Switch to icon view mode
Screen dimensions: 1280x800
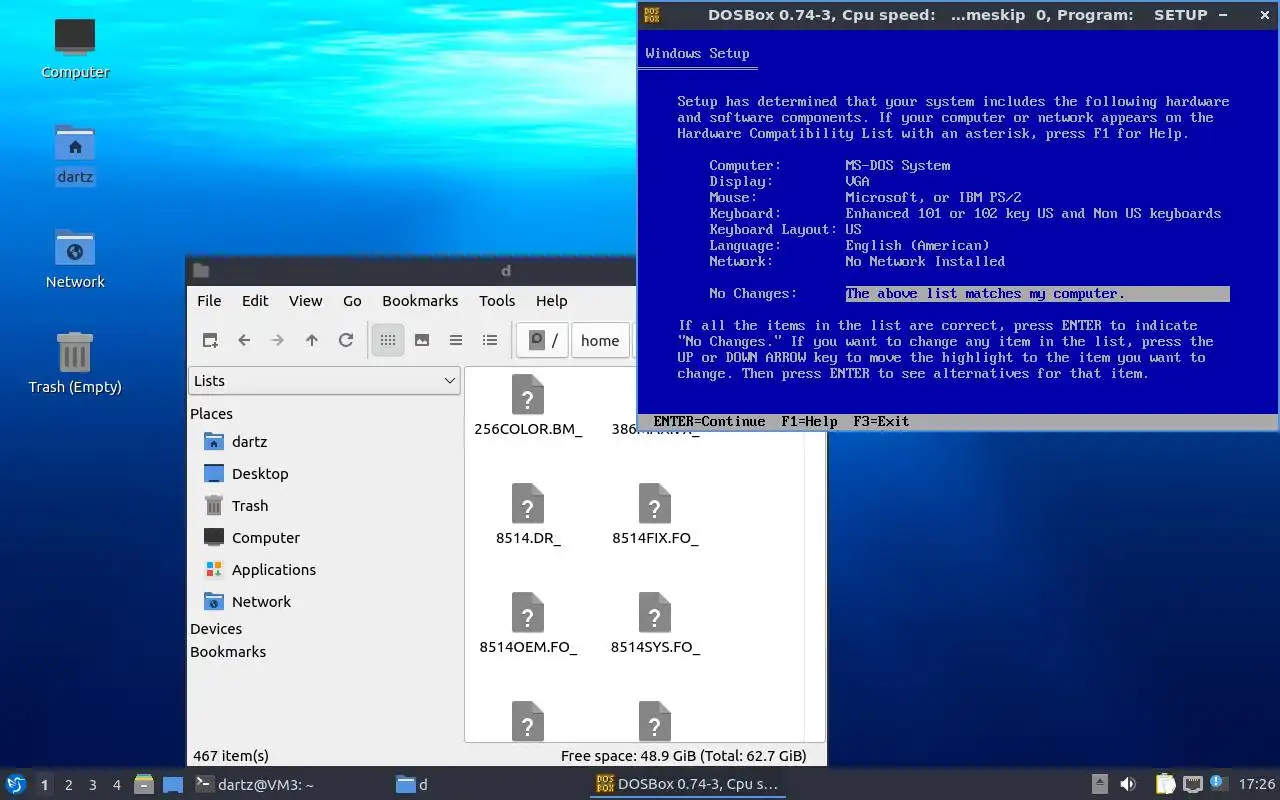click(x=388, y=340)
